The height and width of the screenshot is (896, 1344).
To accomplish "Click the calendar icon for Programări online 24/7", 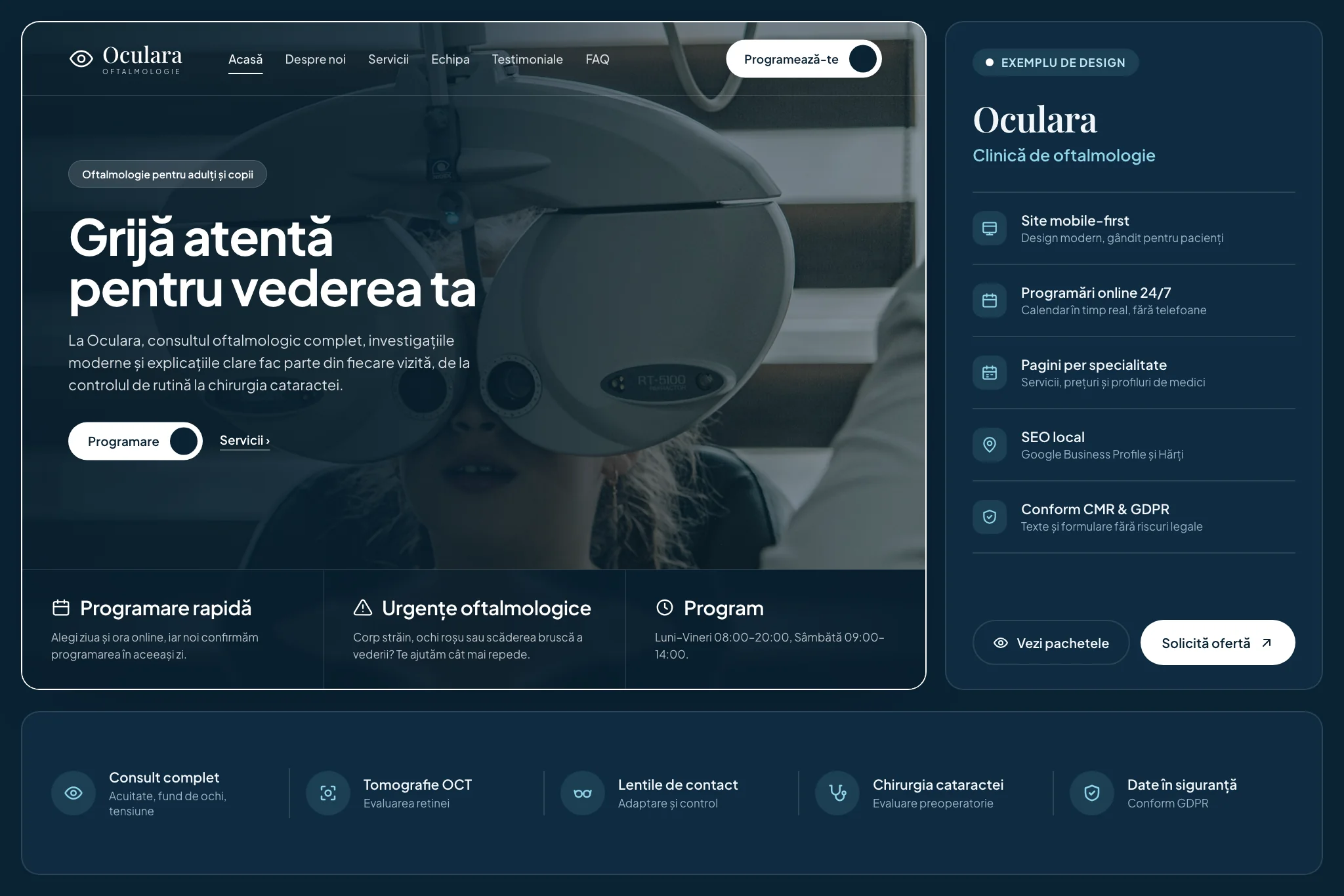I will pyautogui.click(x=990, y=300).
